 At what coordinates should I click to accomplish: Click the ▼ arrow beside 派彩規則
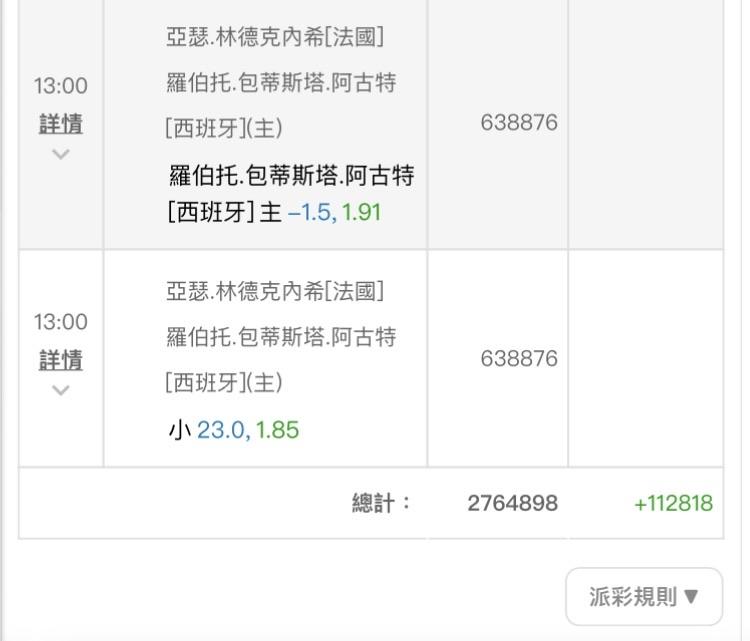(691, 597)
